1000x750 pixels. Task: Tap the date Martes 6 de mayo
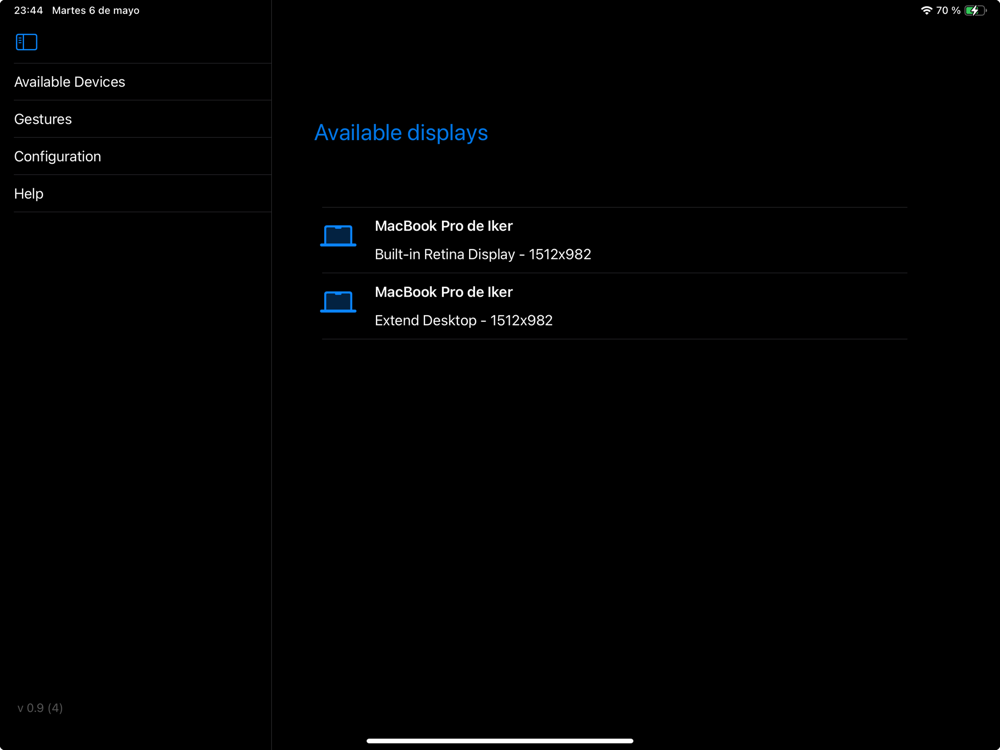96,10
